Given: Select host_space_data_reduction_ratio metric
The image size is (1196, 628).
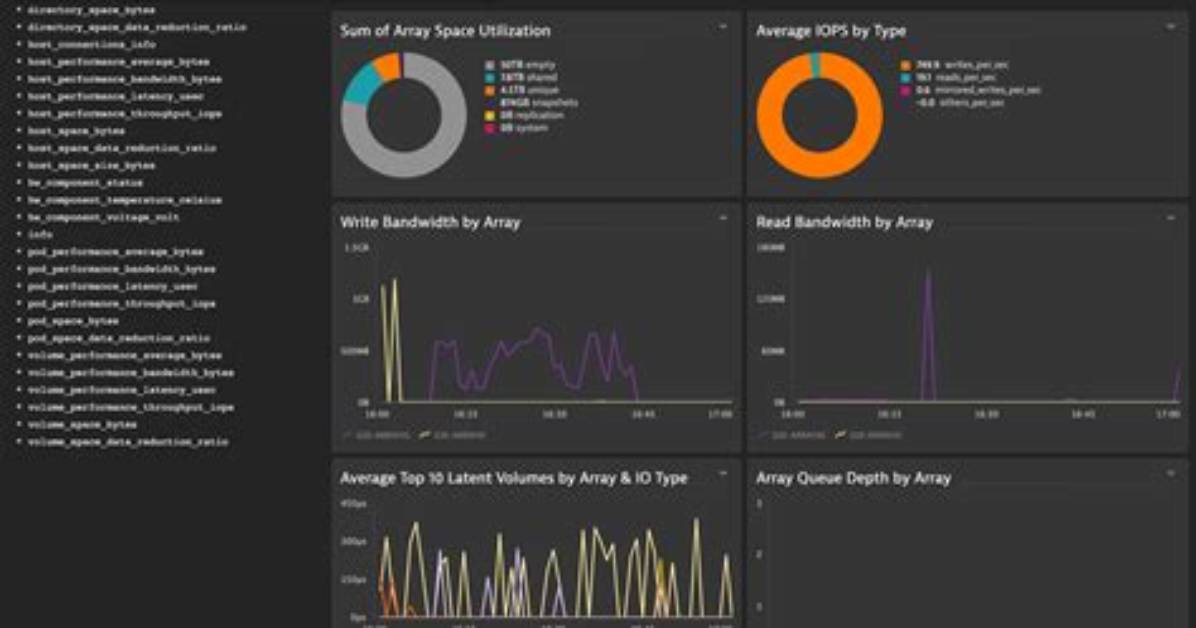Looking at the screenshot, I should click(121, 149).
